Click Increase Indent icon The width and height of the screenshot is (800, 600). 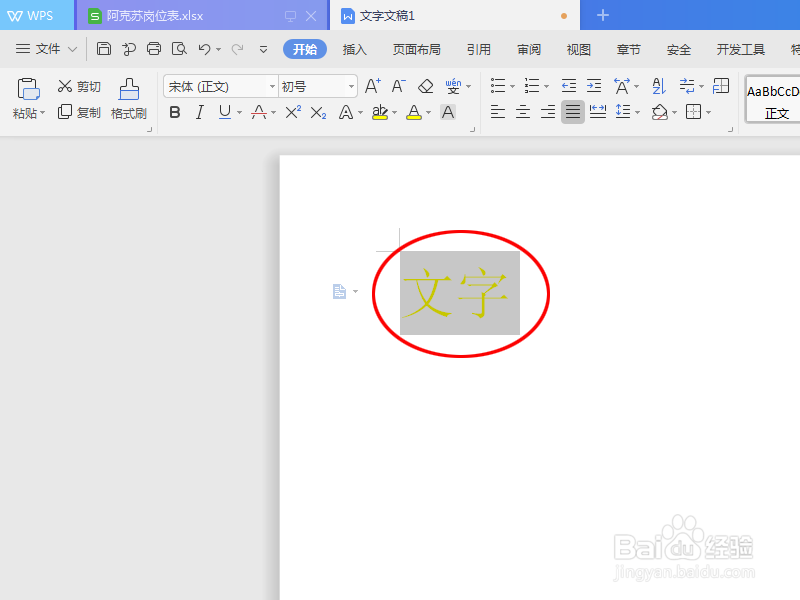tap(594, 86)
